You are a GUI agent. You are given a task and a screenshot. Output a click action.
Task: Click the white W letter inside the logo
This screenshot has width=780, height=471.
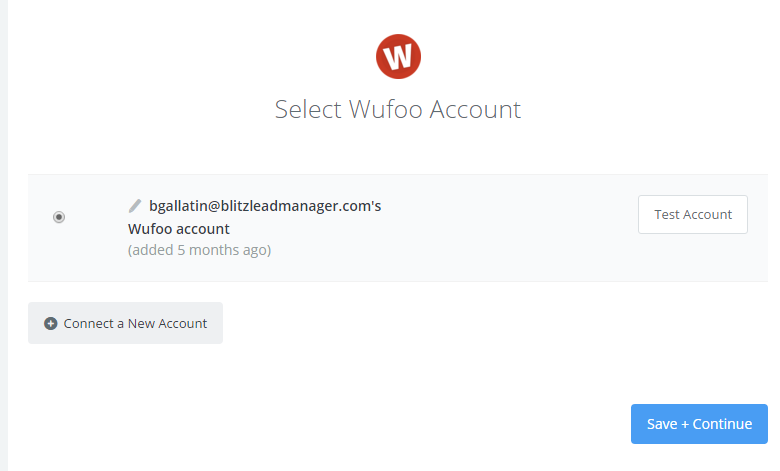[398, 57]
